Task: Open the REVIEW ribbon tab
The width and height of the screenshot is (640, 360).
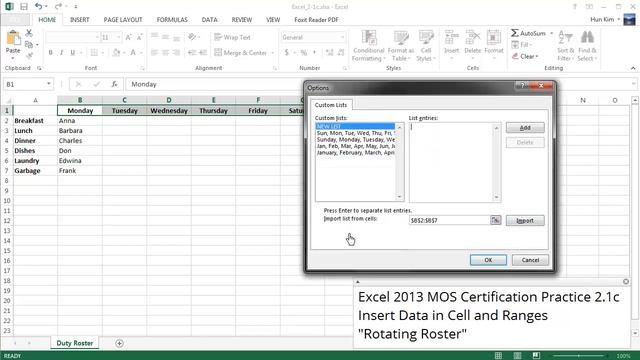Action: (242, 20)
